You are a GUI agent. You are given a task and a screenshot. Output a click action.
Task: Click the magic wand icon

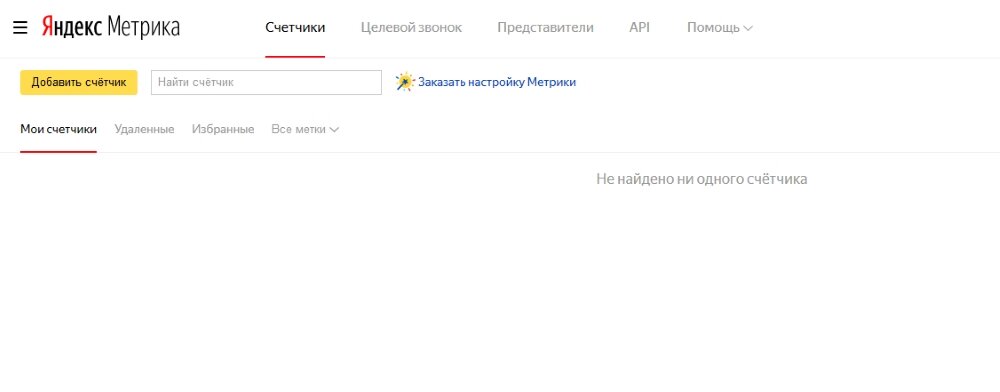tap(404, 82)
